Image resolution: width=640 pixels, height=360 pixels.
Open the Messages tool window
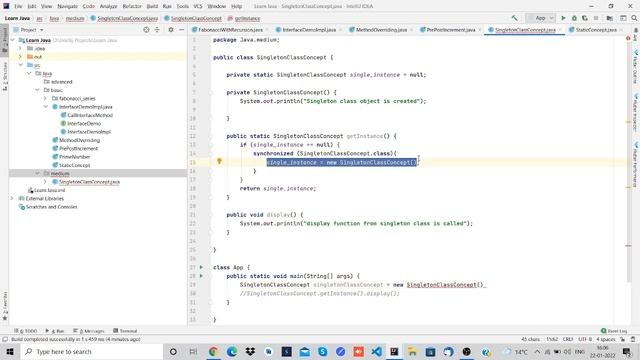pos(89,331)
